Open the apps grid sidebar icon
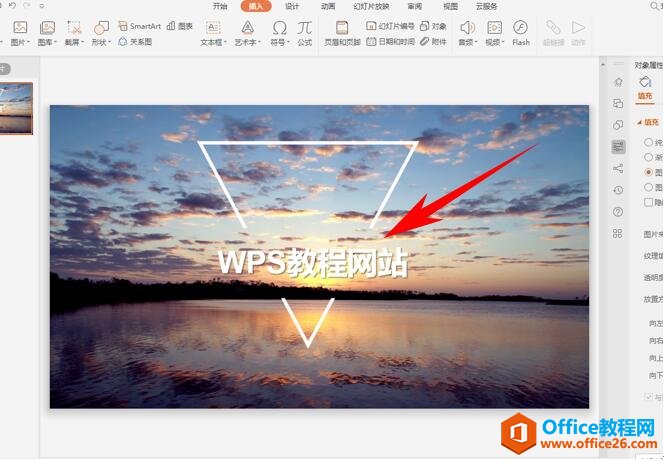The width and height of the screenshot is (664, 461). [618, 233]
